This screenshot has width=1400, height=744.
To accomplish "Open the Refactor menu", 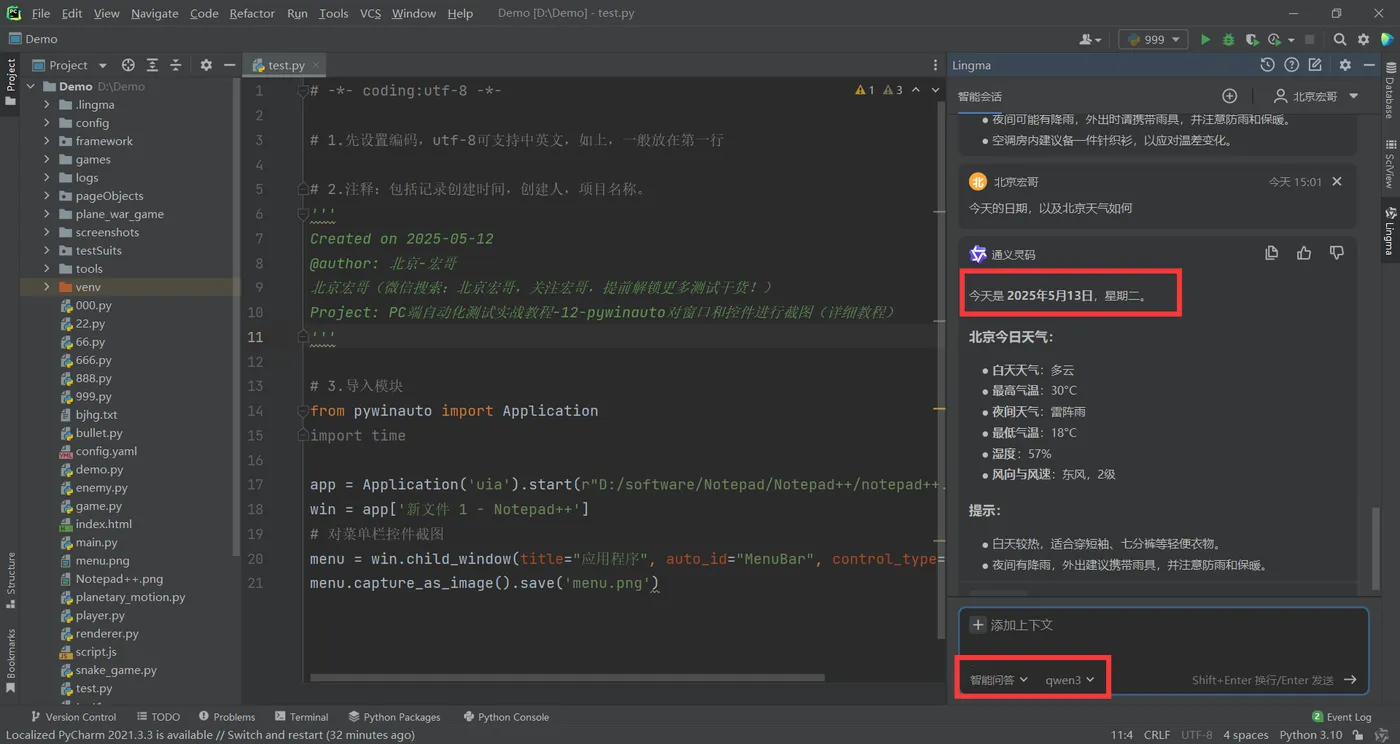I will pyautogui.click(x=252, y=13).
